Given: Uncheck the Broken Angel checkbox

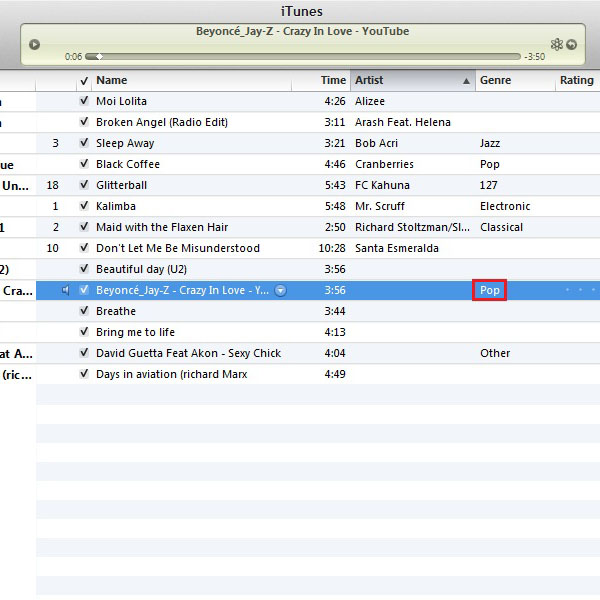Looking at the screenshot, I should tap(84, 122).
